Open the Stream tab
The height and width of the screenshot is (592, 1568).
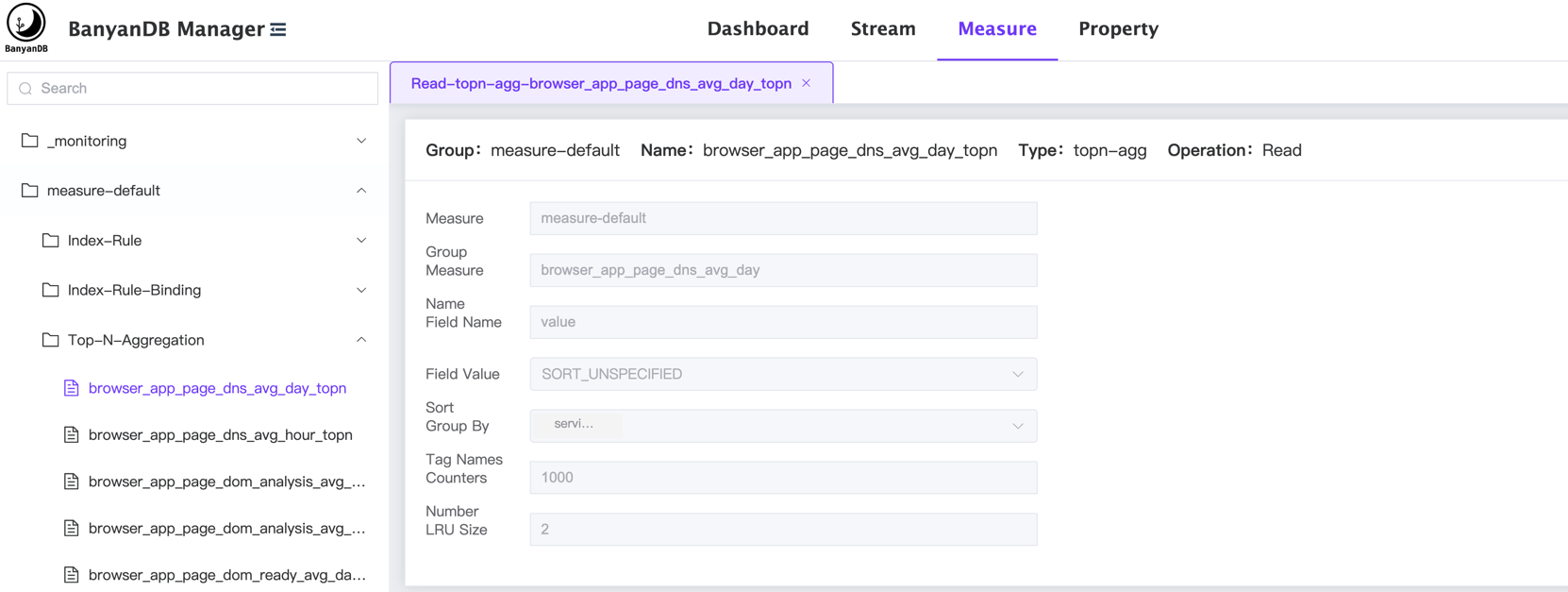[x=882, y=29]
